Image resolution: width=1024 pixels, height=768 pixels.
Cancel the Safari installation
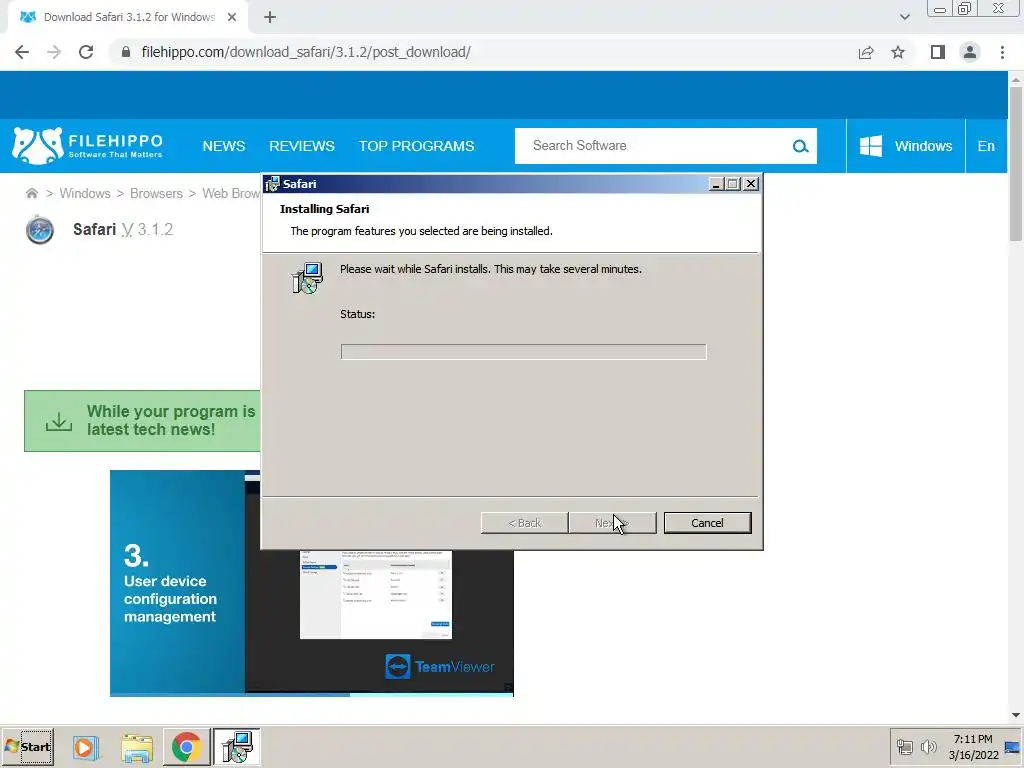707,523
